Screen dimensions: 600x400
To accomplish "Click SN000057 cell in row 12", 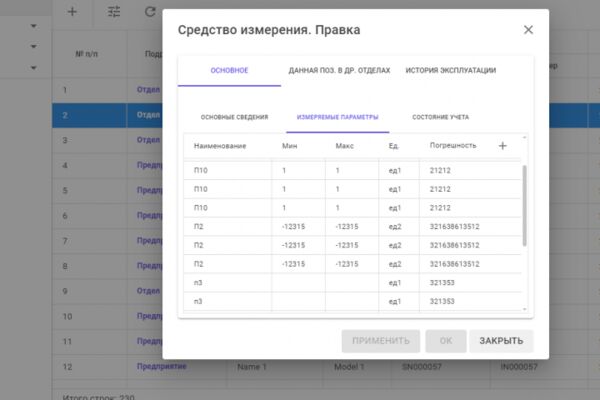I will coord(421,367).
